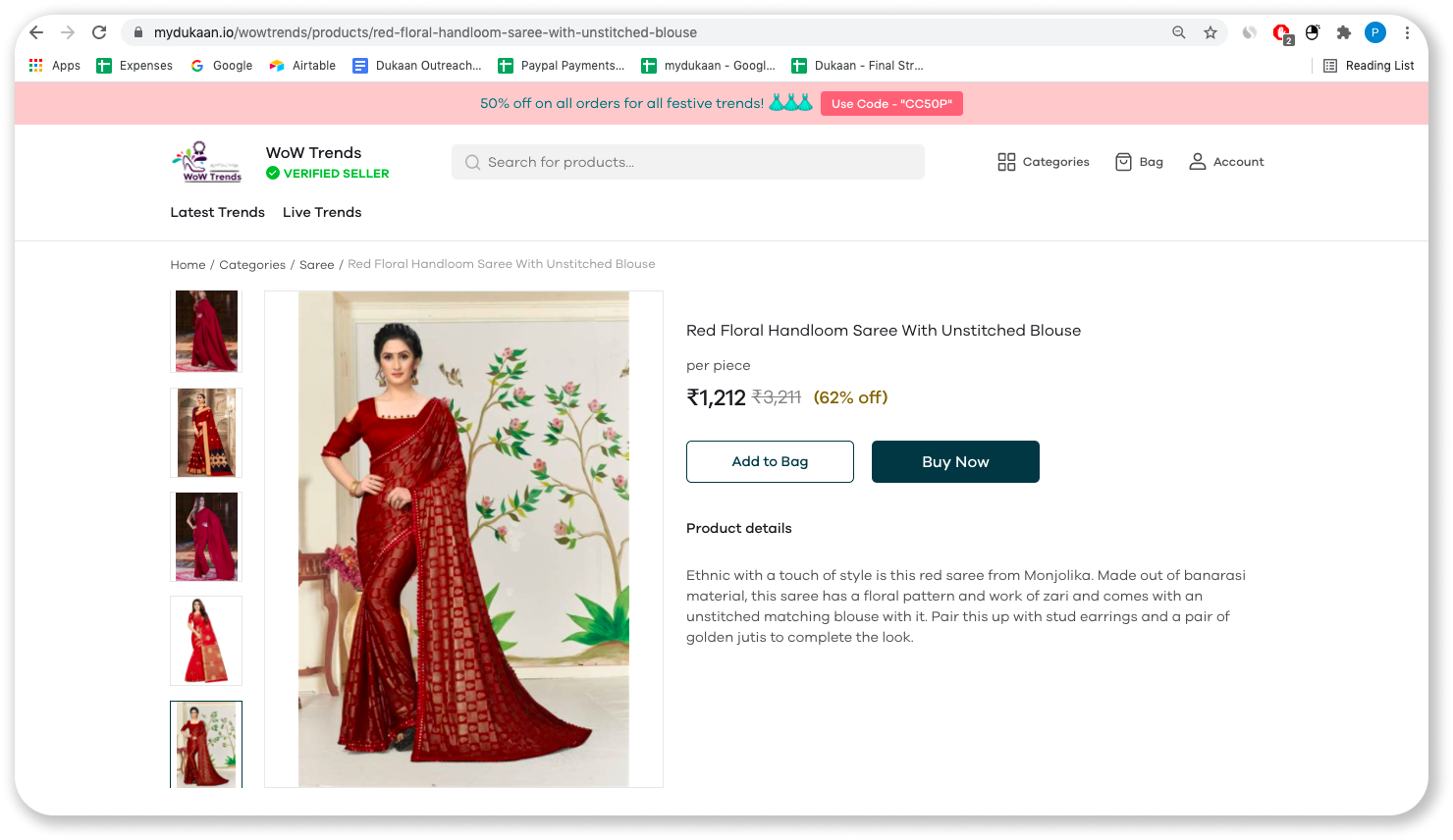Viewport: 1453px width, 840px height.
Task: Click the green verified seller checkmark
Action: (271, 173)
